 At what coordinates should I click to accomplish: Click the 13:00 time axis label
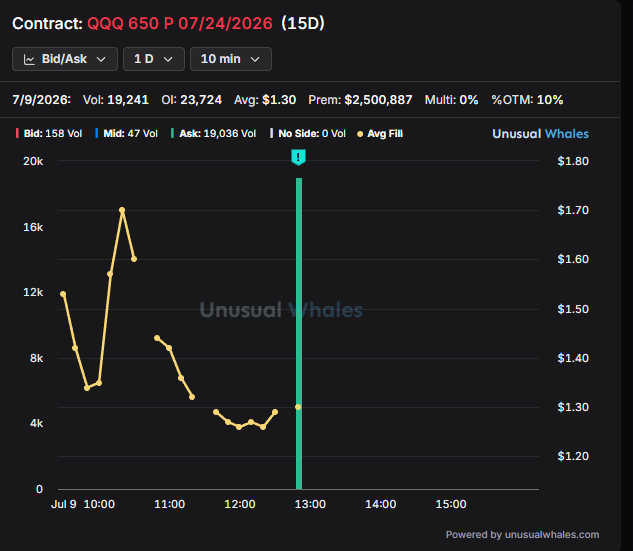[x=310, y=504]
